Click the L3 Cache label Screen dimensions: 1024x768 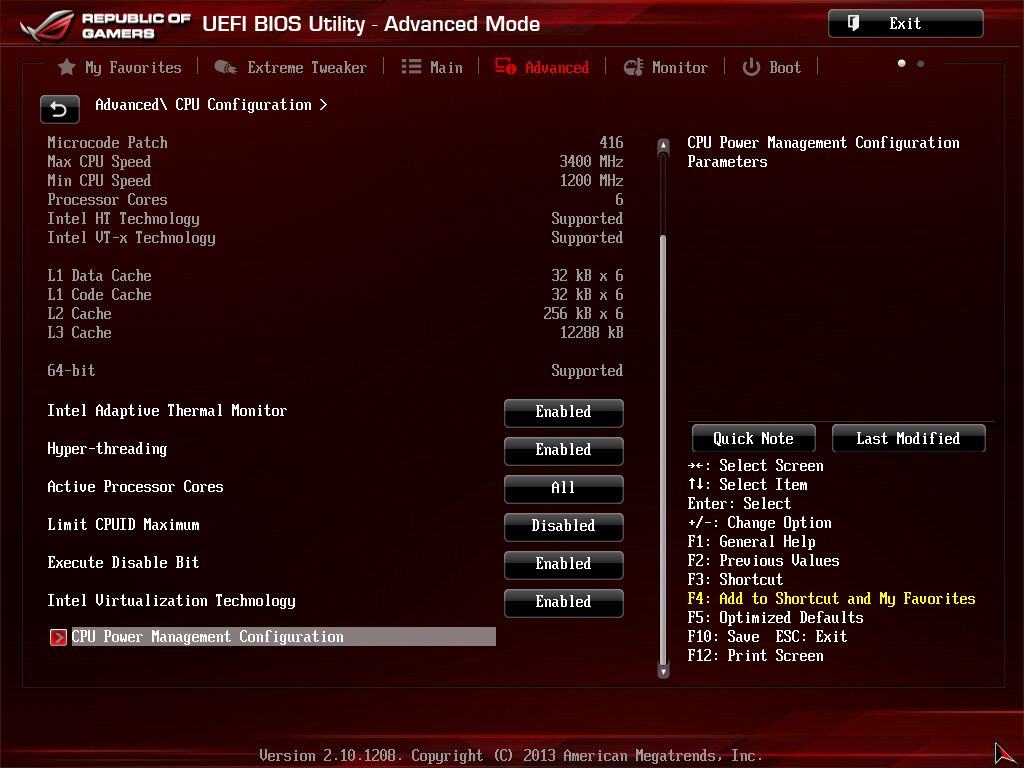click(x=79, y=332)
